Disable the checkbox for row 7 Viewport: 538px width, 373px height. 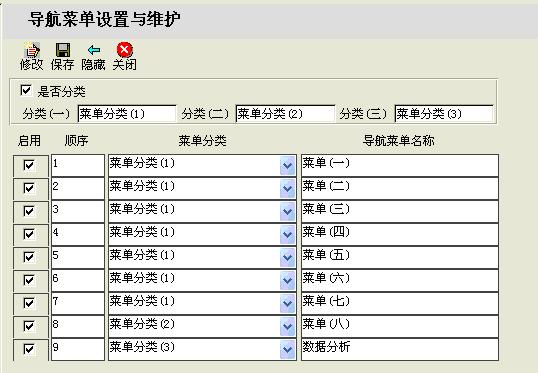pos(29,303)
